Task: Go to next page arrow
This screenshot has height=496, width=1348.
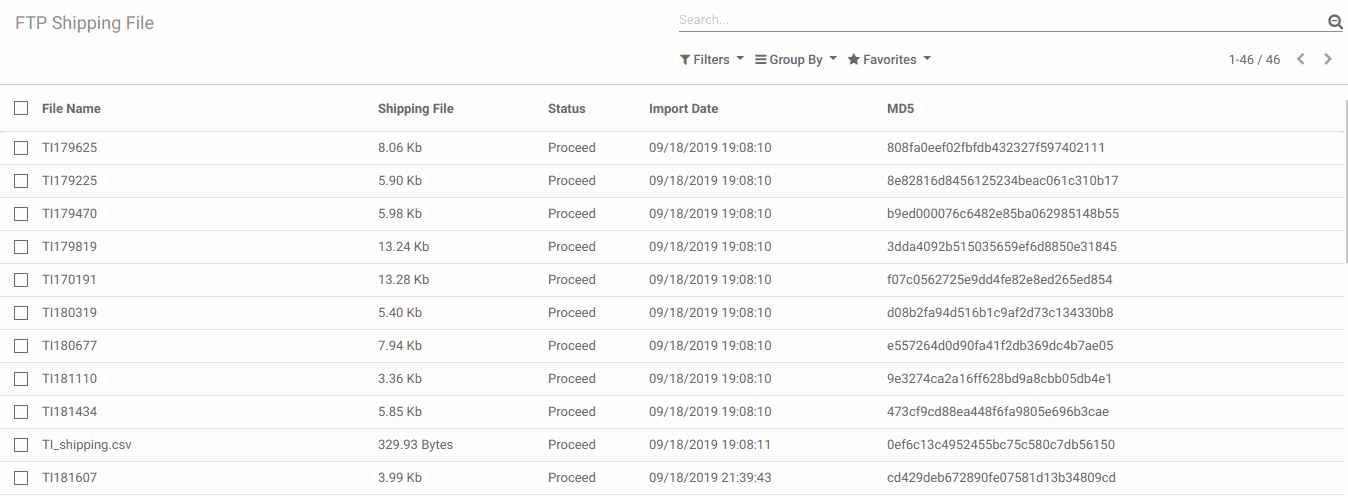Action: tap(1328, 60)
